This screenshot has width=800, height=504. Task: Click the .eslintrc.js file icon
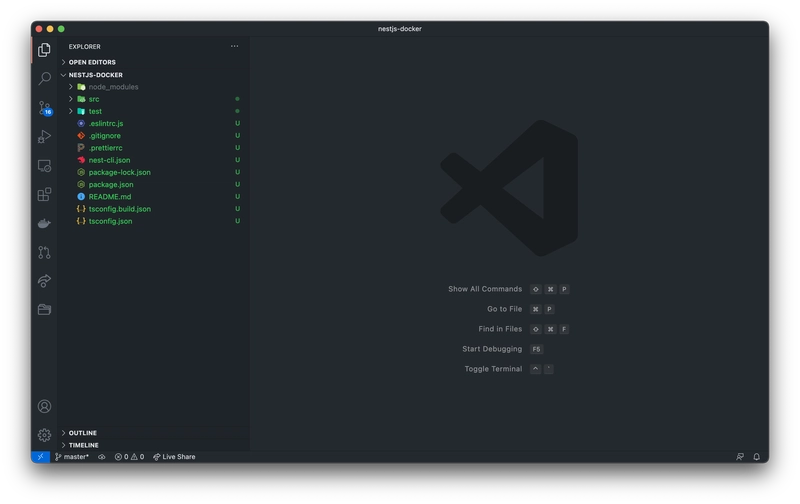point(81,123)
